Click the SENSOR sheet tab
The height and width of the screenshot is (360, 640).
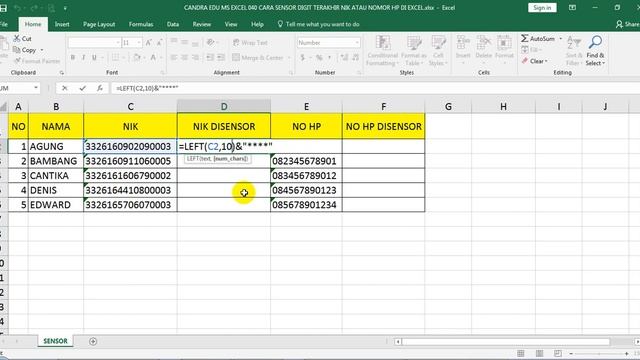pyautogui.click(x=56, y=341)
